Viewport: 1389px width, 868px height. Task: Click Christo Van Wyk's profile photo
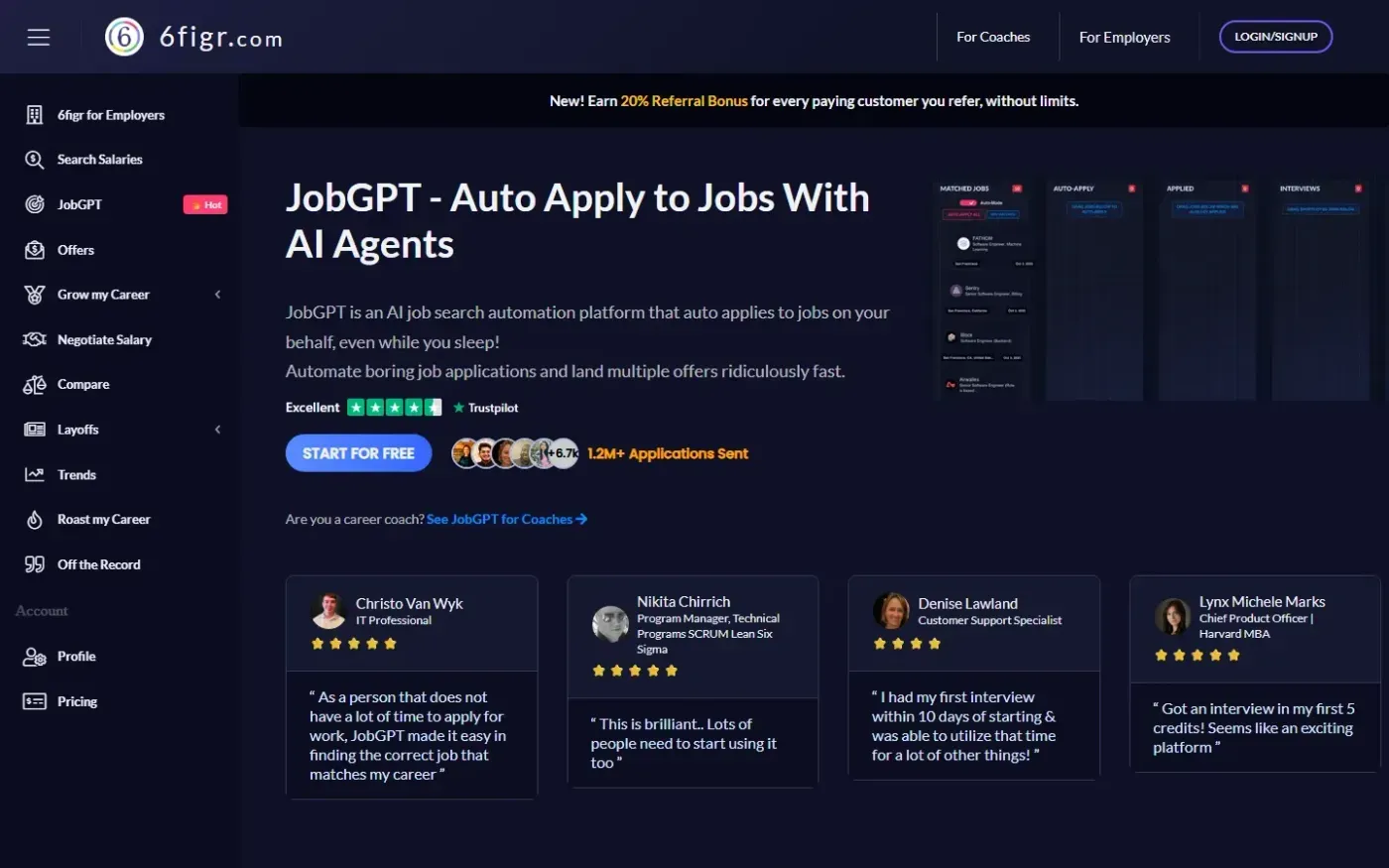[x=328, y=611]
